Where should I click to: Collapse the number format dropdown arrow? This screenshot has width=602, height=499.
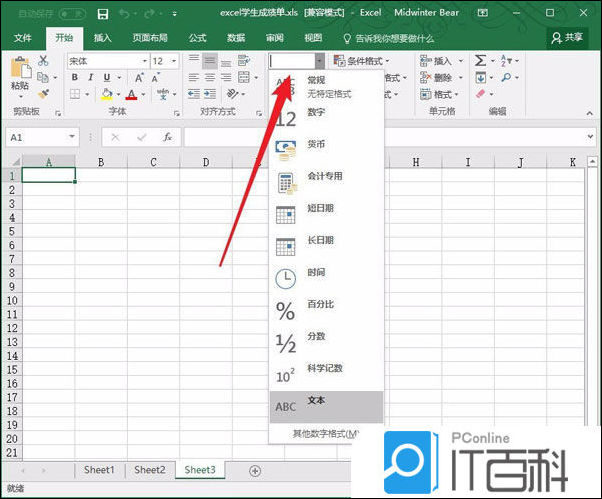[x=319, y=61]
